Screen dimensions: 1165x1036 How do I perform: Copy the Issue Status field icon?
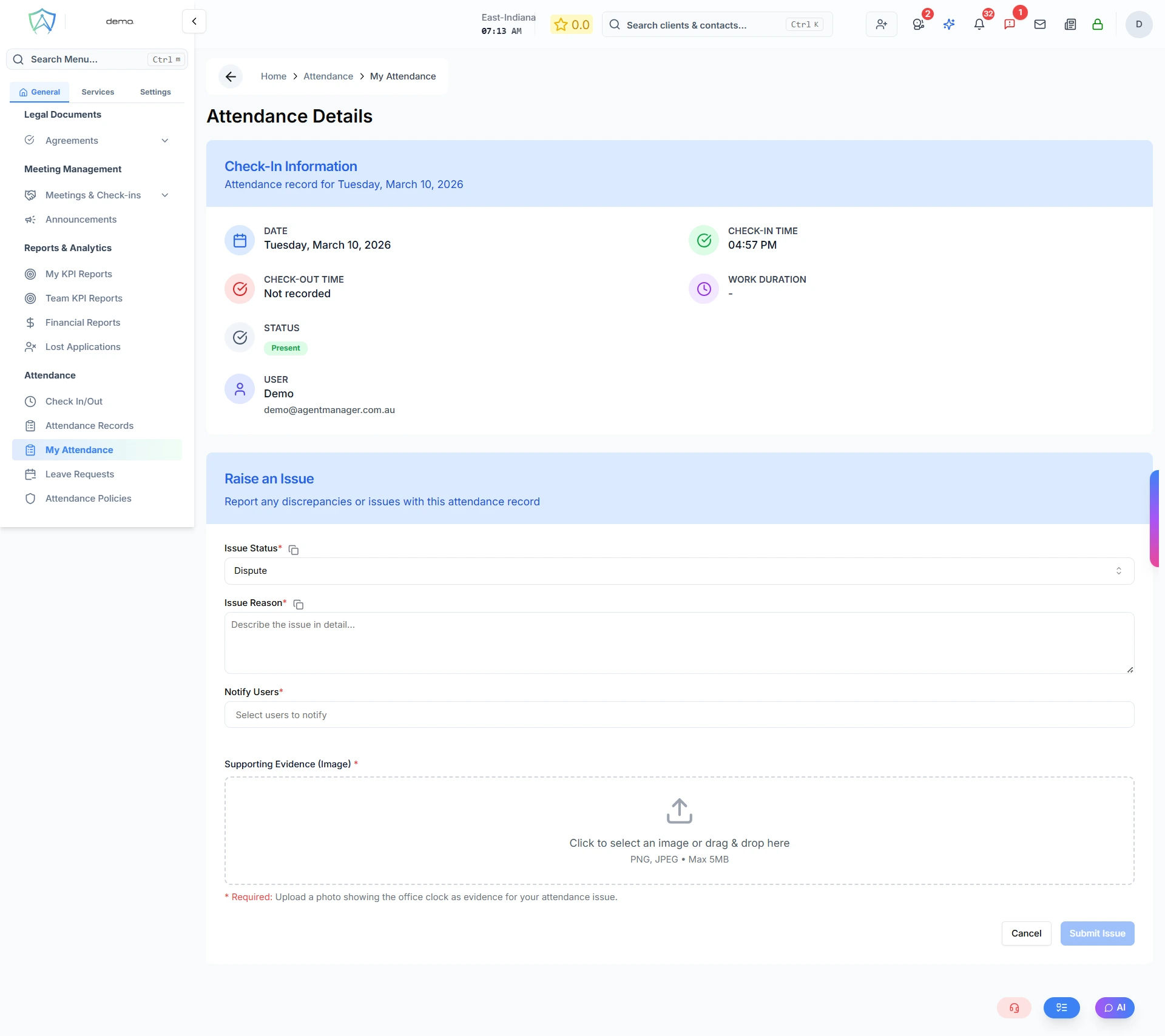(x=294, y=550)
